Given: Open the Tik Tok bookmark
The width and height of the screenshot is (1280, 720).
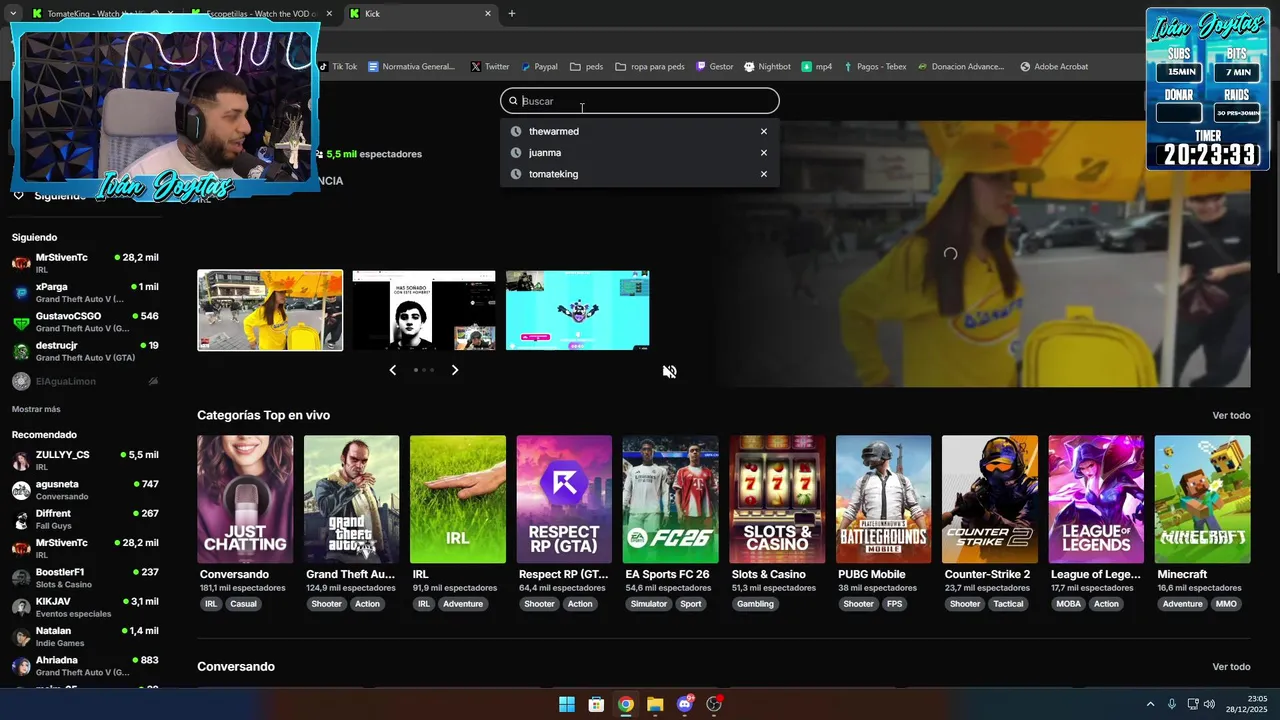Looking at the screenshot, I should pyautogui.click(x=337, y=66).
